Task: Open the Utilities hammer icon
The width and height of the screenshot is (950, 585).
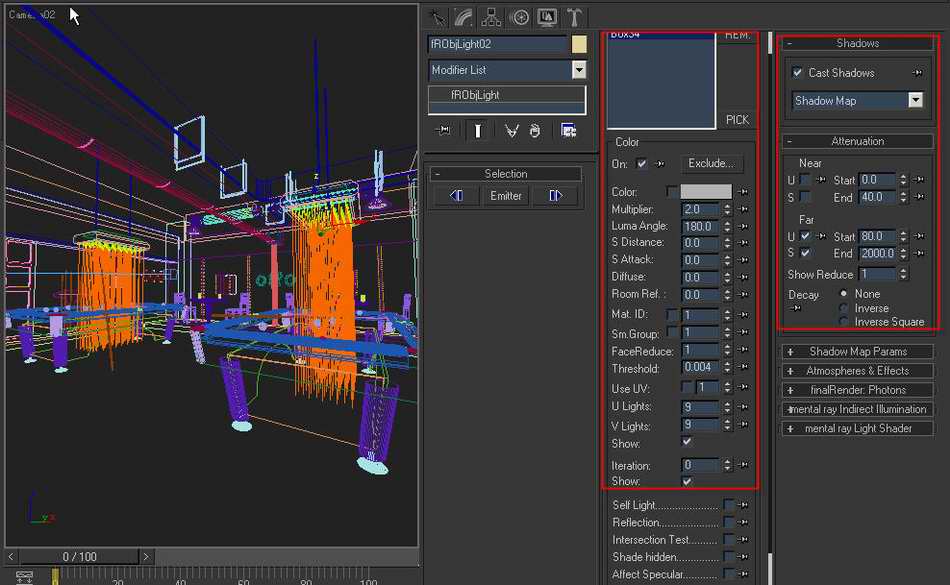Action: [x=574, y=17]
